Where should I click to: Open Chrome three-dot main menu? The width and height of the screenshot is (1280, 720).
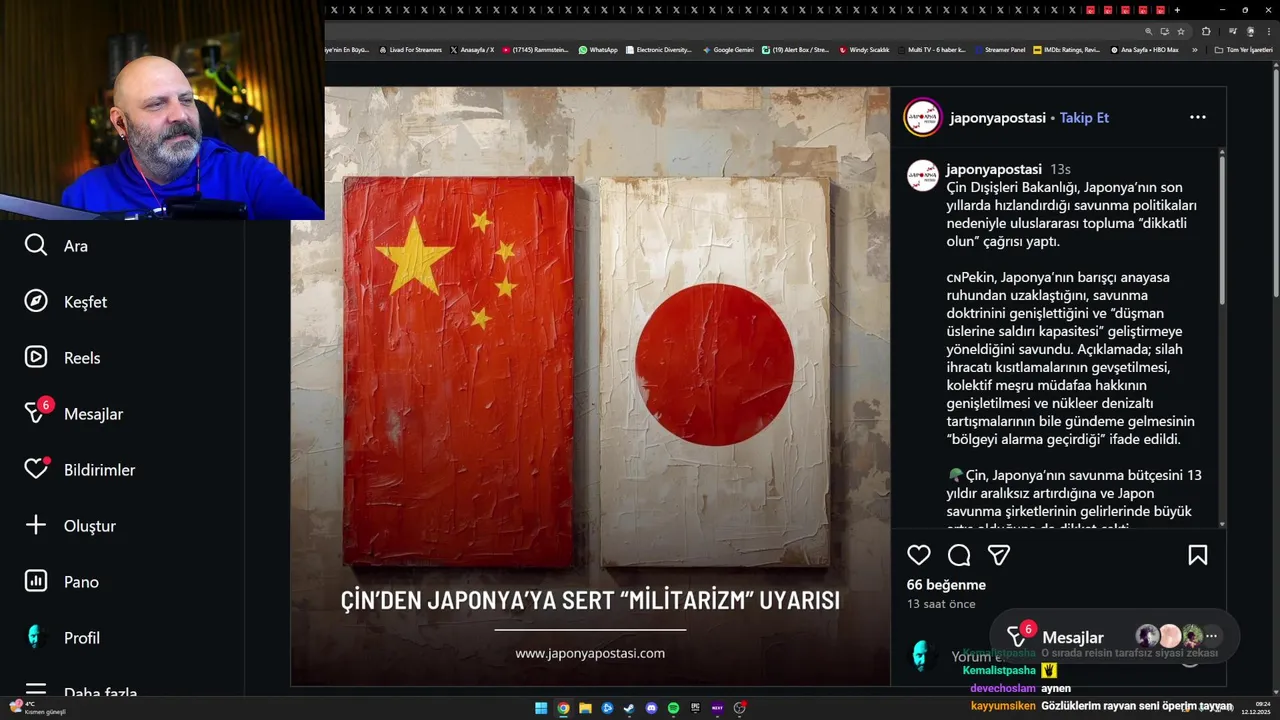(1268, 31)
